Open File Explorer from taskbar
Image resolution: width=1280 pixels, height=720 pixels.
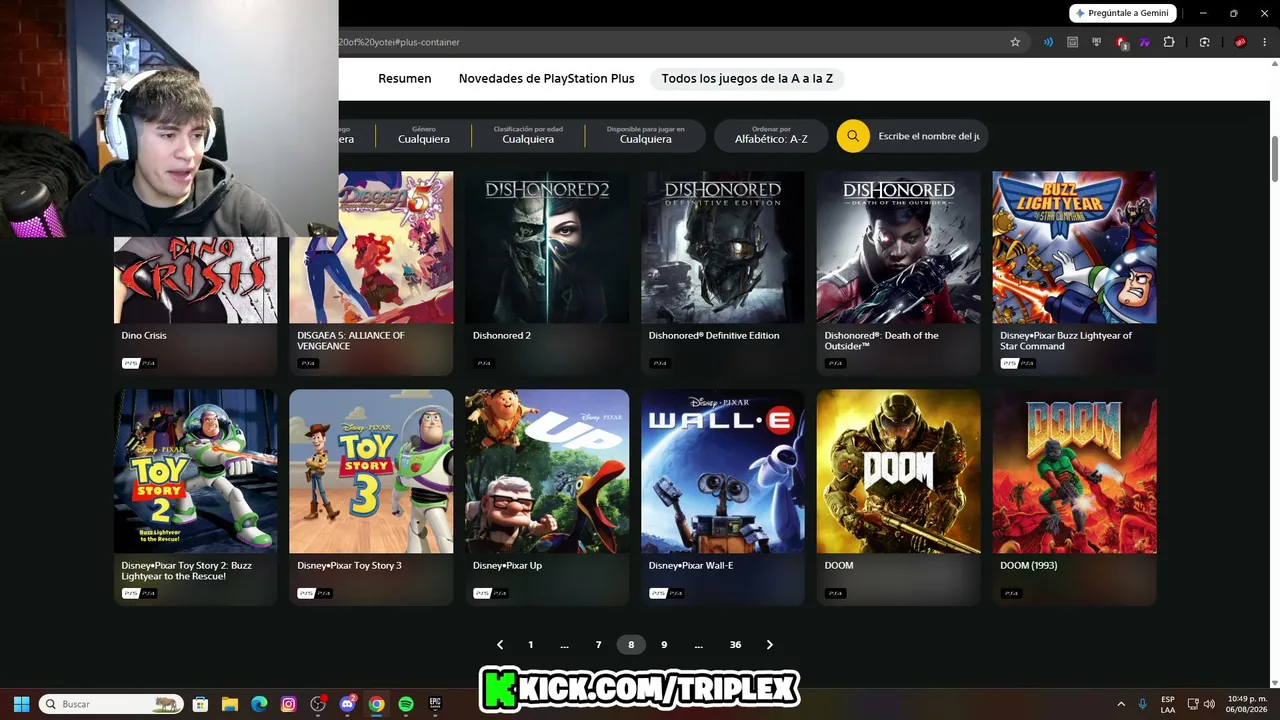pyautogui.click(x=229, y=704)
